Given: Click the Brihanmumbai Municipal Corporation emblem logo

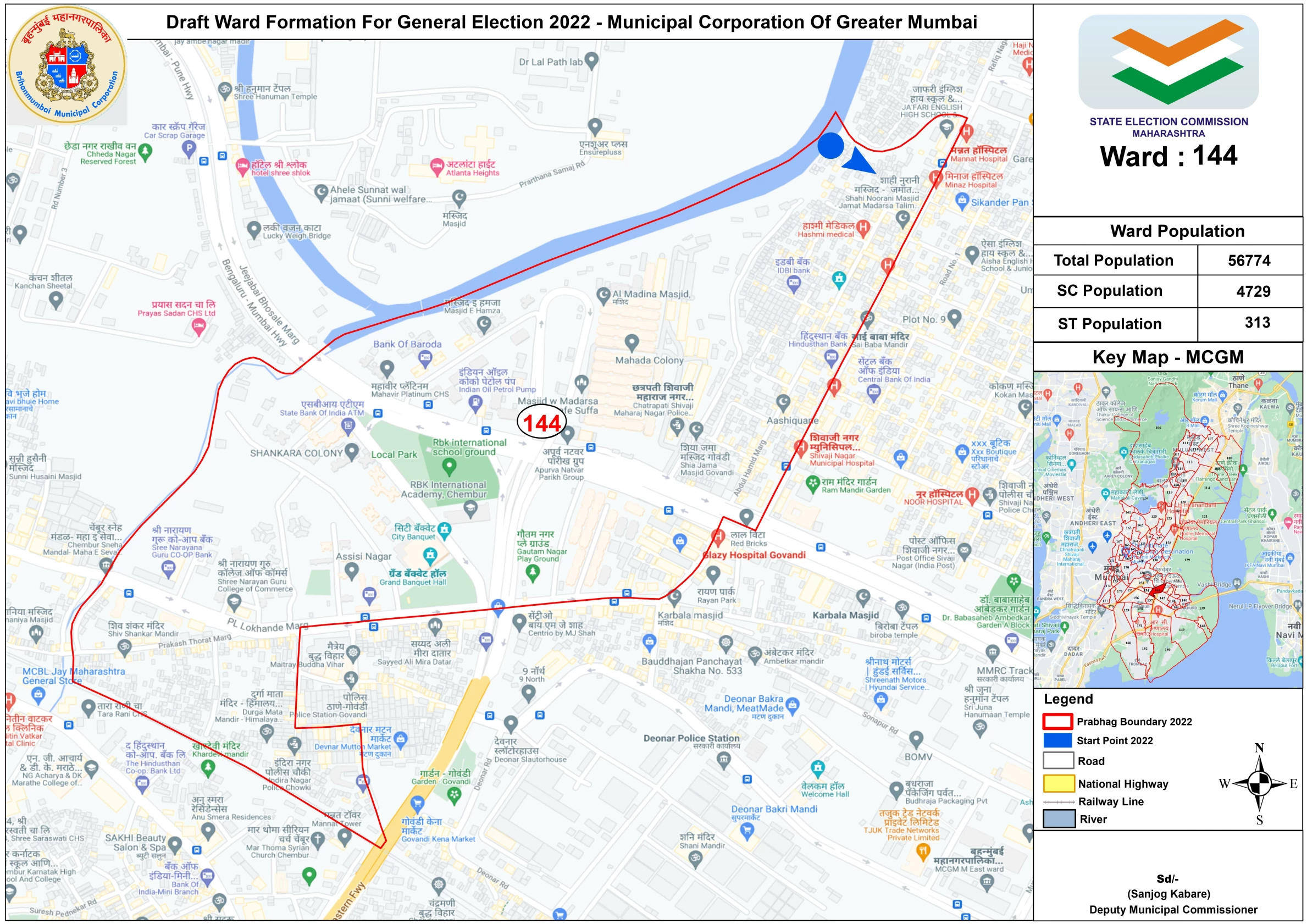Looking at the screenshot, I should tap(67, 65).
